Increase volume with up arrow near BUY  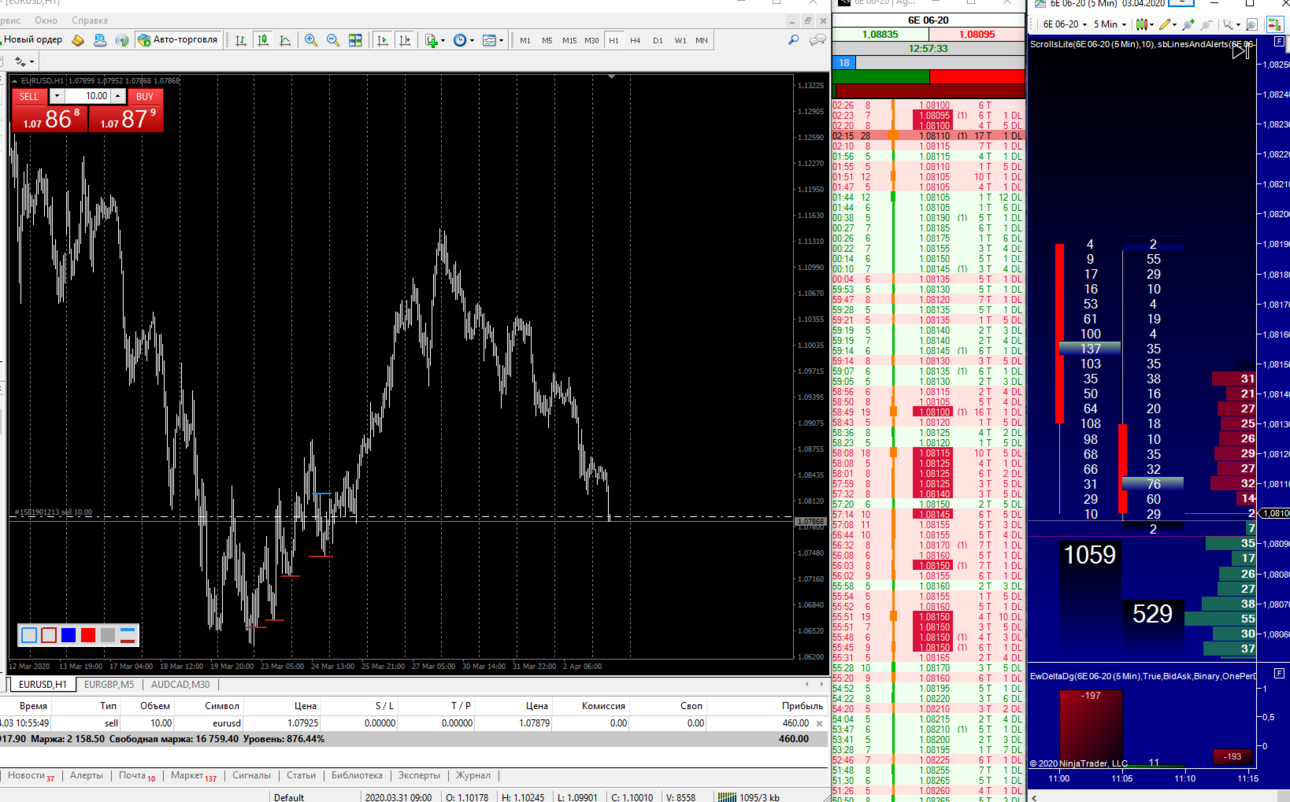(x=118, y=96)
